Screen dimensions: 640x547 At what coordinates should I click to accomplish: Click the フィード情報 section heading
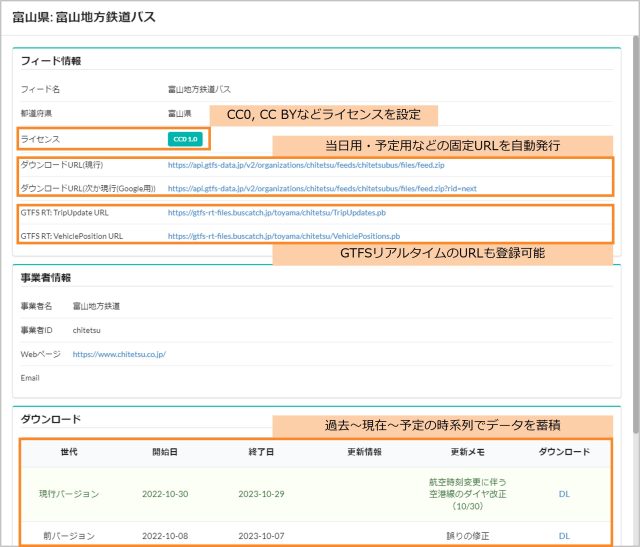tap(51, 61)
